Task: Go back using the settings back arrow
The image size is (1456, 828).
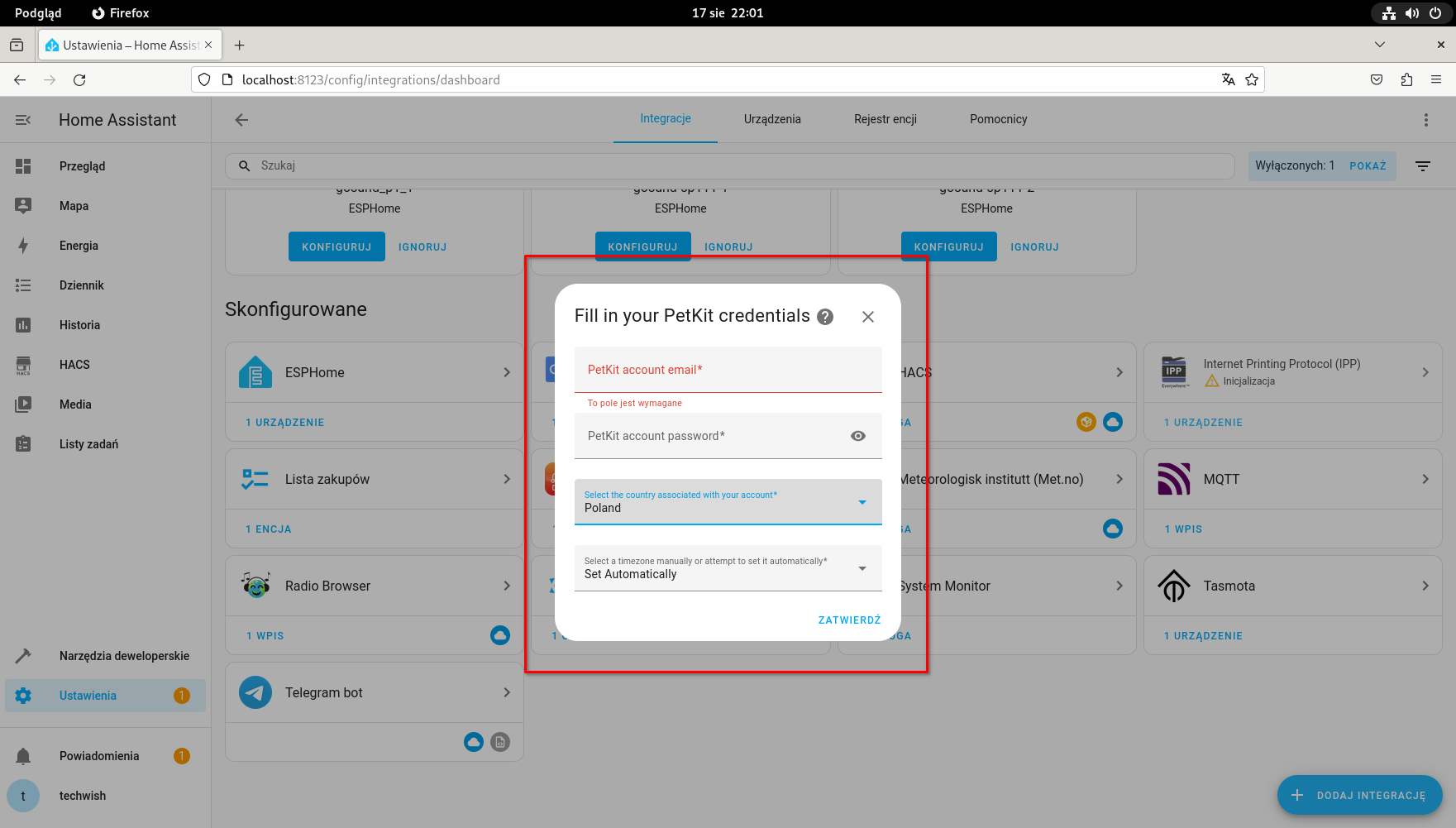Action: (x=241, y=120)
